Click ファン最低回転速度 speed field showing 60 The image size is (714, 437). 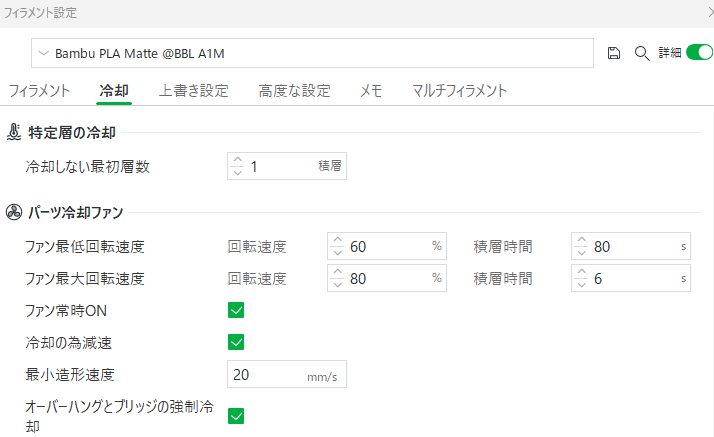pos(387,246)
